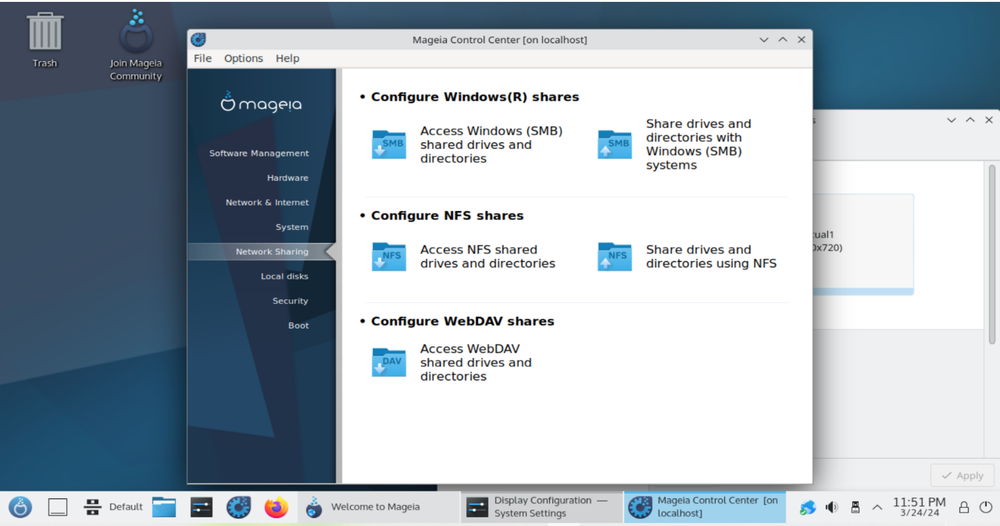Screen dimensions: 1000x526
Task: Select Network & Internet in sidebar
Action: point(267,202)
